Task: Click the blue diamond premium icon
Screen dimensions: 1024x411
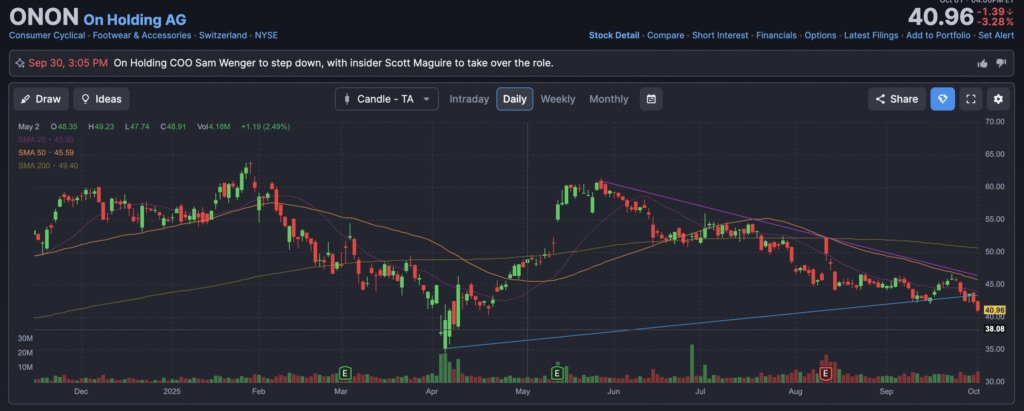Action: point(942,99)
